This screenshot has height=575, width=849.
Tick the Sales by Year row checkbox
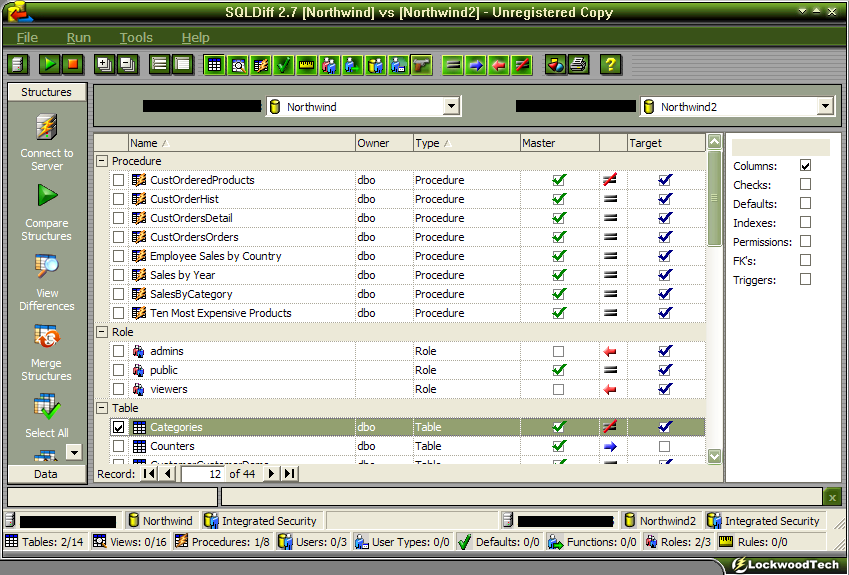pos(119,275)
